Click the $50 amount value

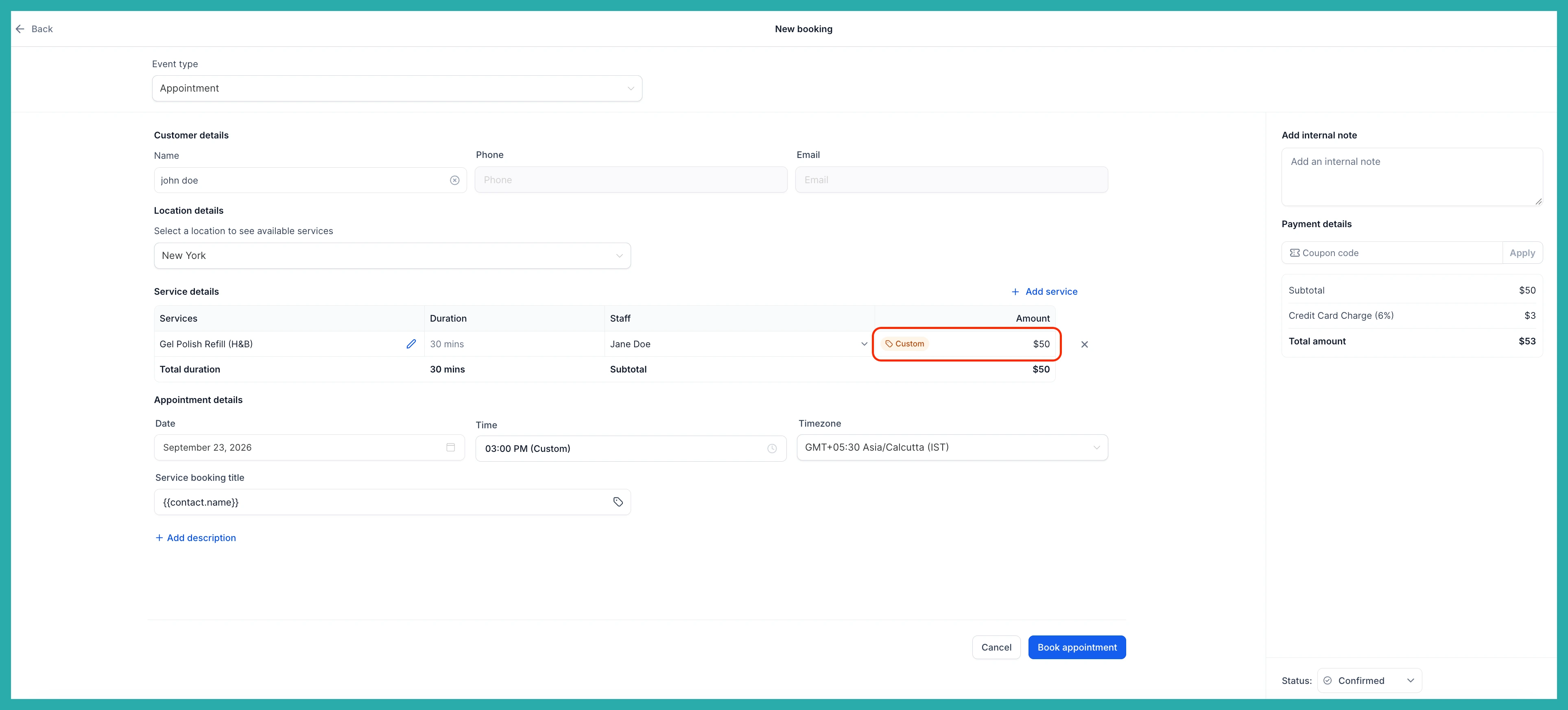[1041, 344]
